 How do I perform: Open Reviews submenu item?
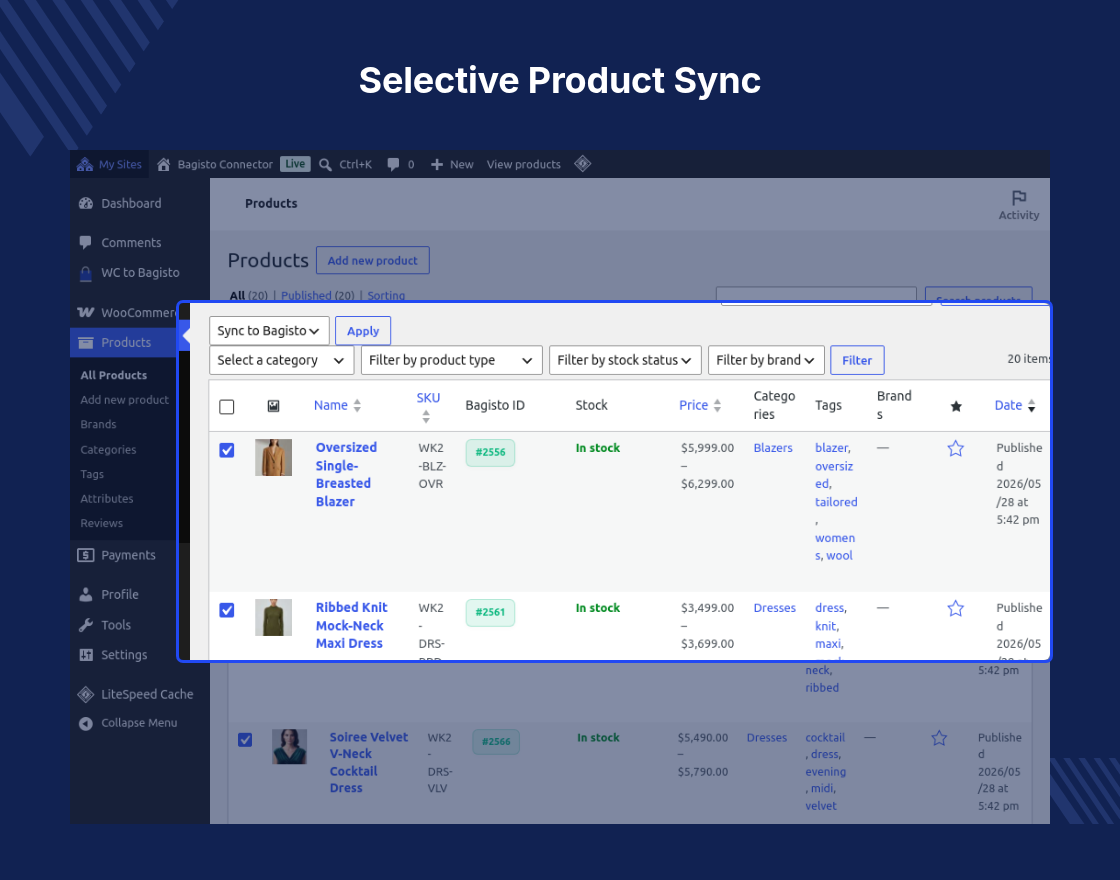pos(101,523)
